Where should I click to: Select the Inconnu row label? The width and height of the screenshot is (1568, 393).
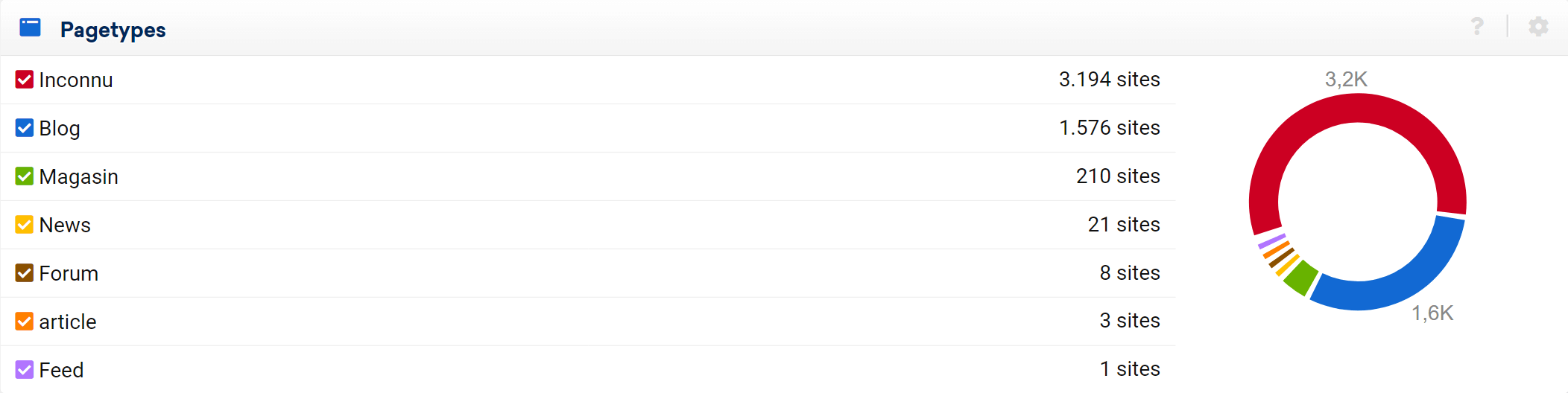[76, 80]
